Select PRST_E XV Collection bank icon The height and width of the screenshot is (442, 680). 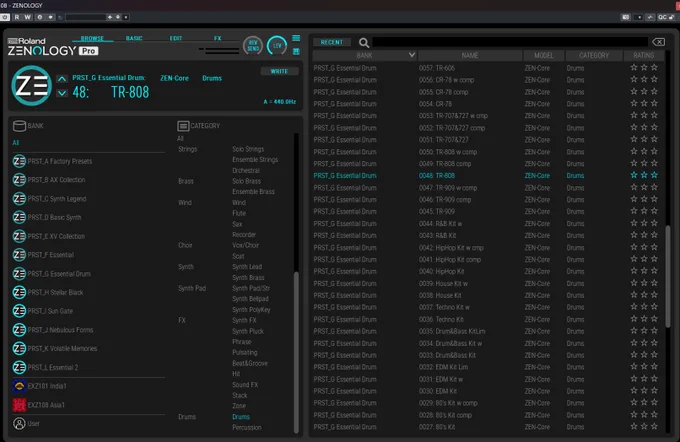click(19, 236)
